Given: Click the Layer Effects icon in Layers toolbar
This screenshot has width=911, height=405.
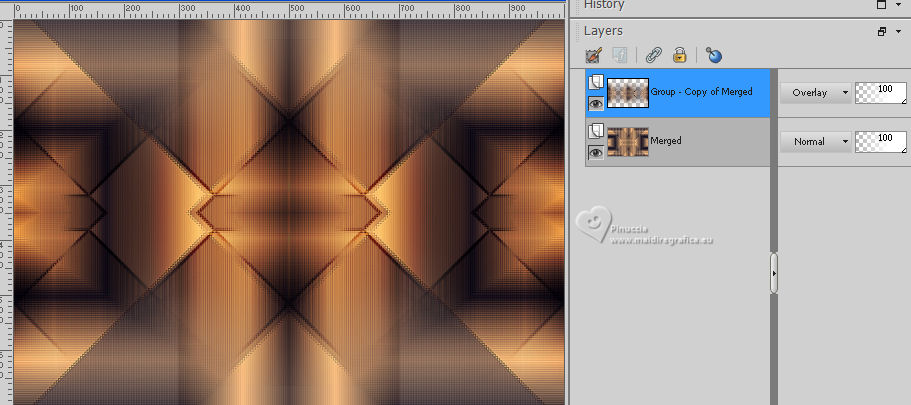Looking at the screenshot, I should click(x=620, y=55).
